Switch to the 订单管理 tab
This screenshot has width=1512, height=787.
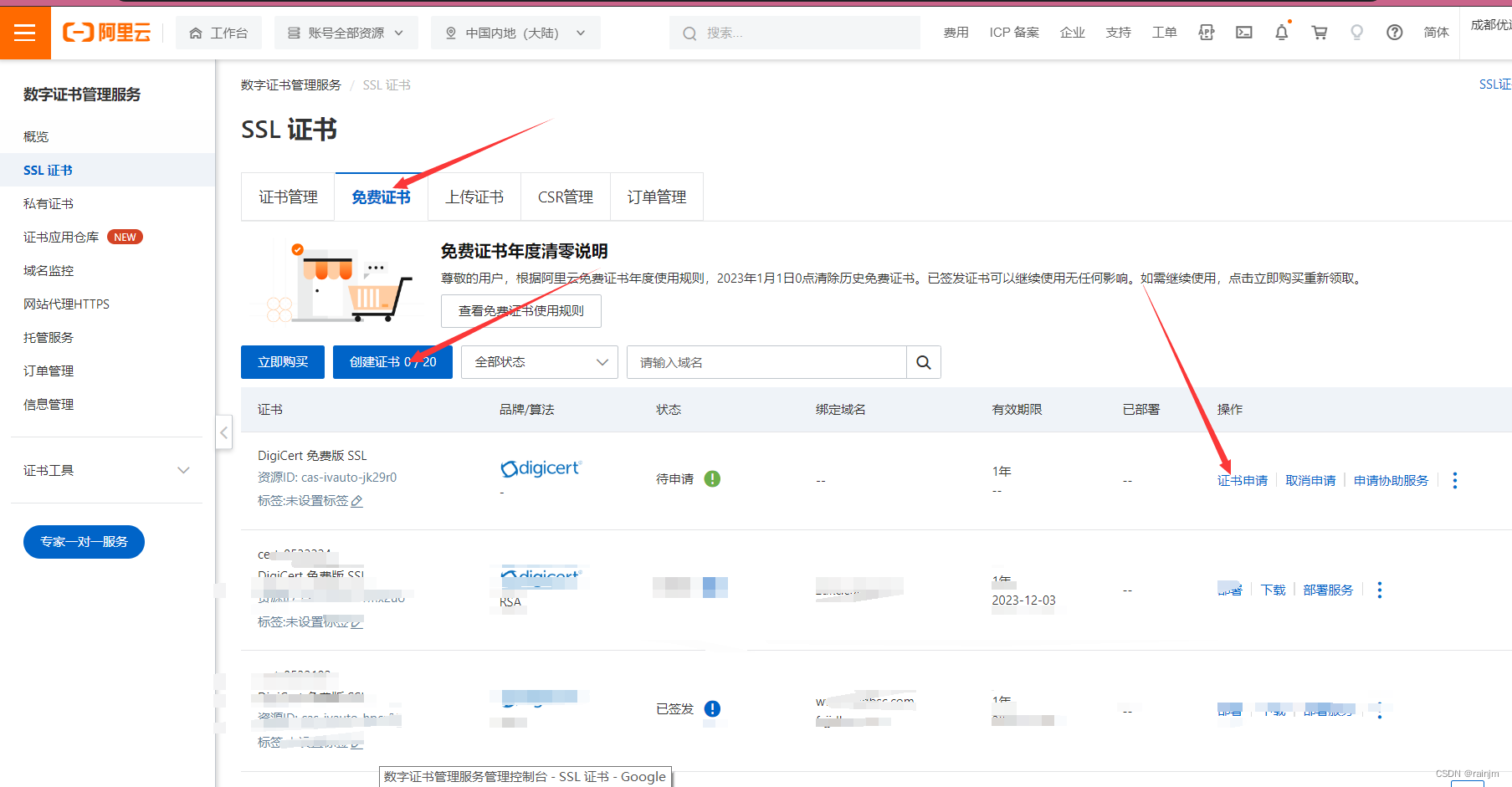(x=656, y=197)
